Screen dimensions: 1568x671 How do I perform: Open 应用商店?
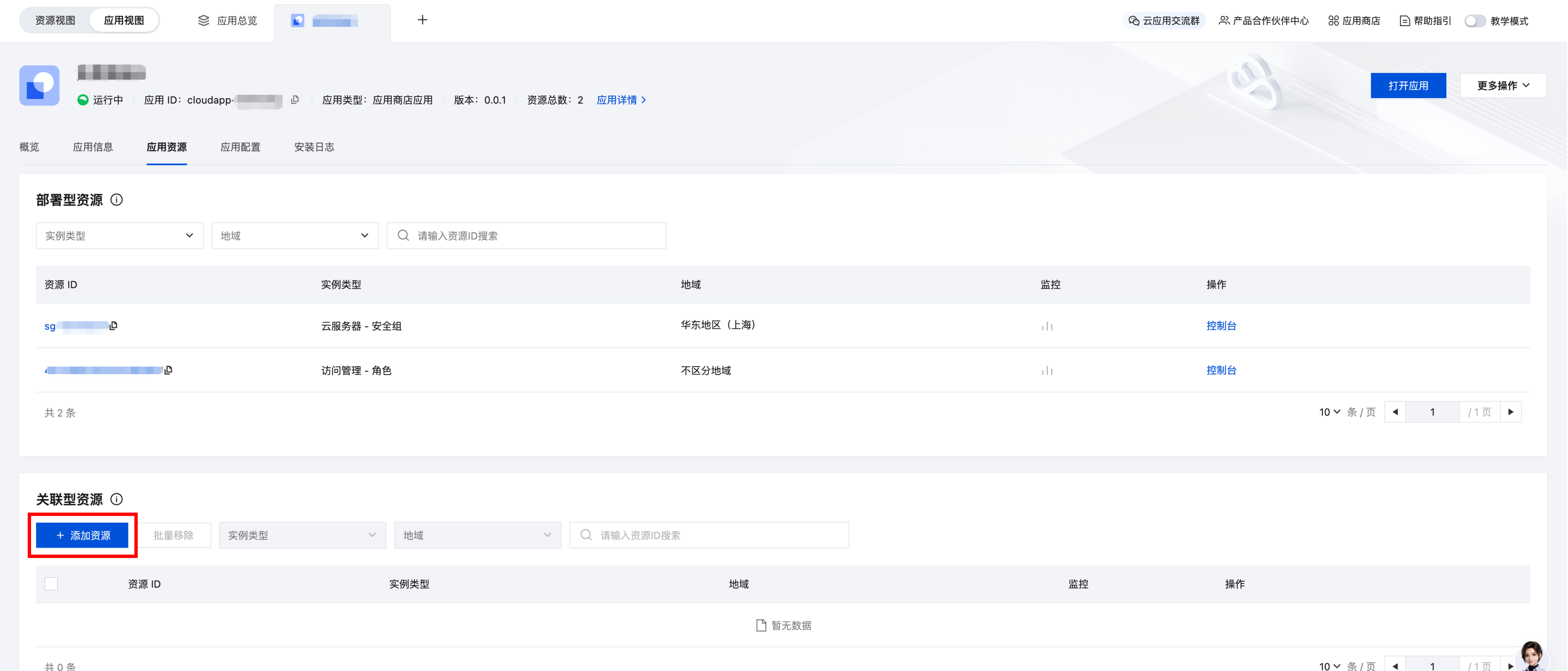coord(1354,21)
